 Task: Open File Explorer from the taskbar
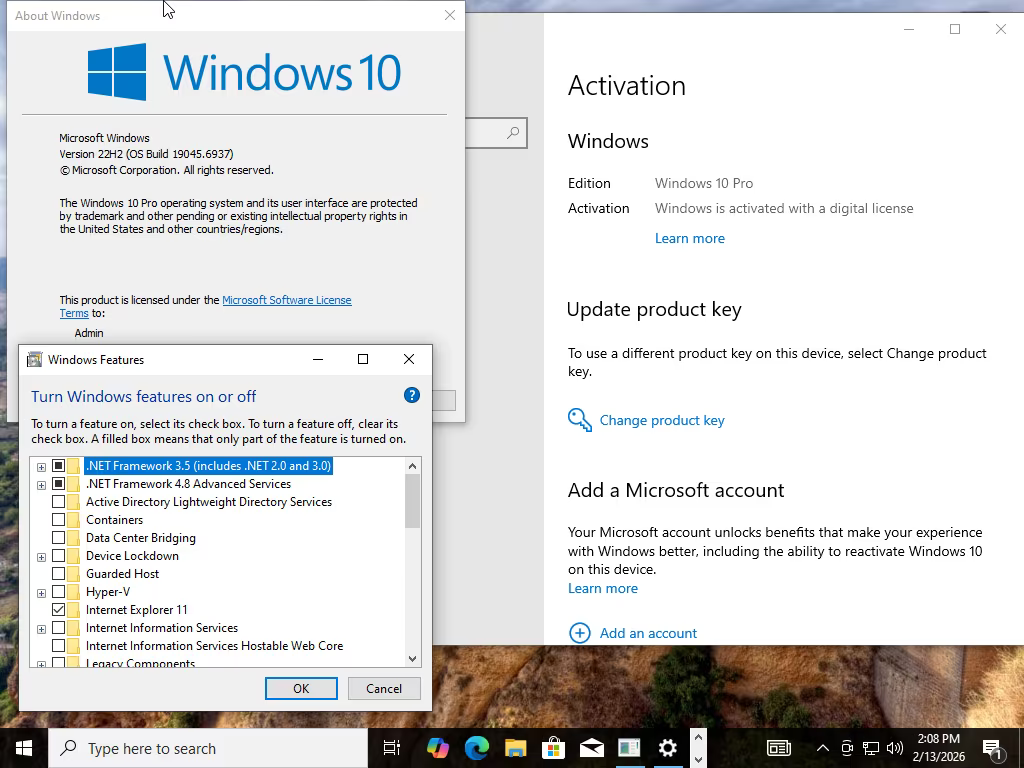[x=515, y=748]
